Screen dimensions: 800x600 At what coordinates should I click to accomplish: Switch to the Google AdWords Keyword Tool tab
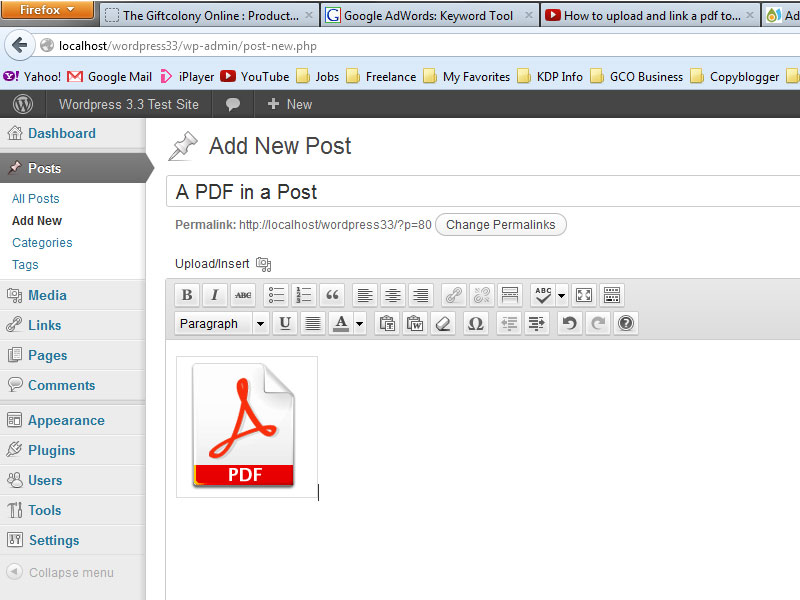[432, 15]
